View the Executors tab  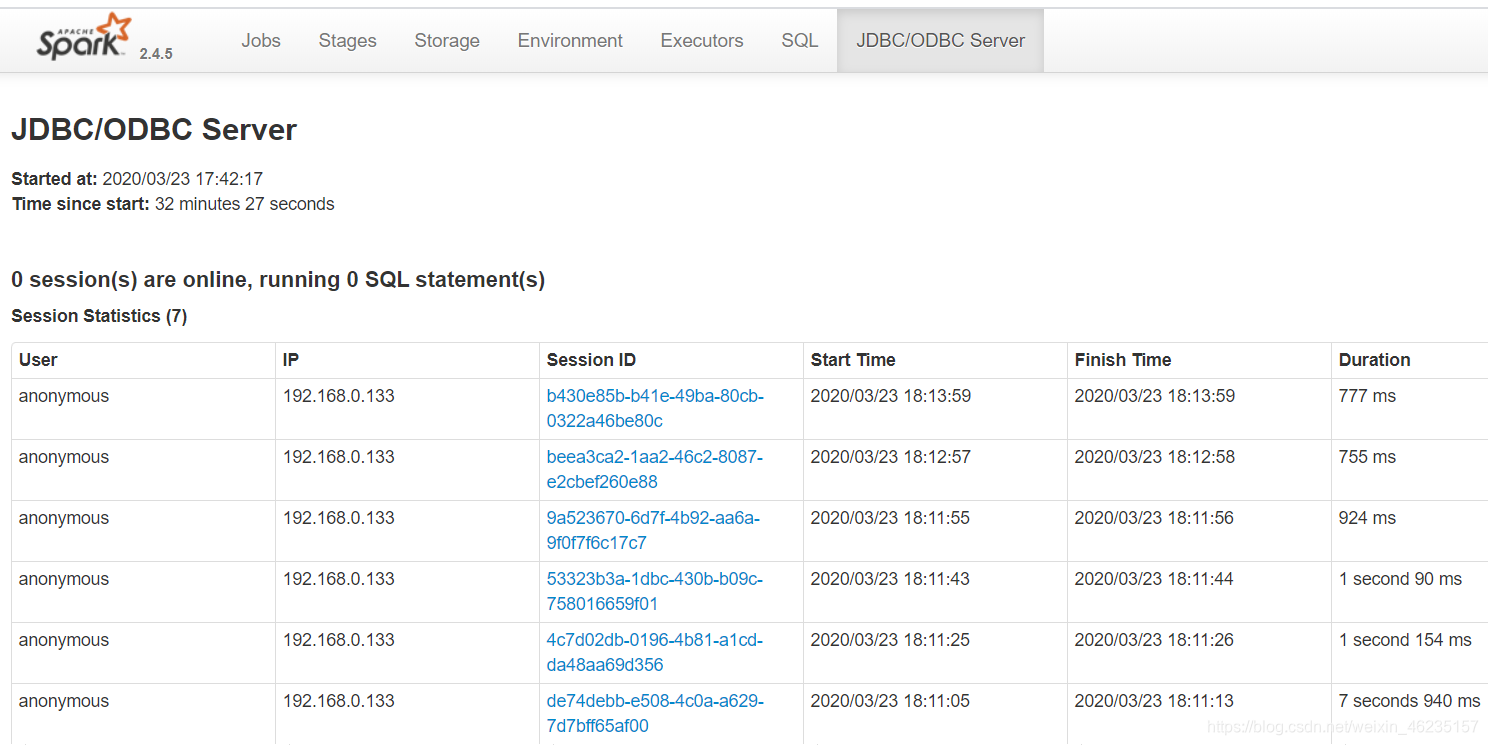pos(702,41)
